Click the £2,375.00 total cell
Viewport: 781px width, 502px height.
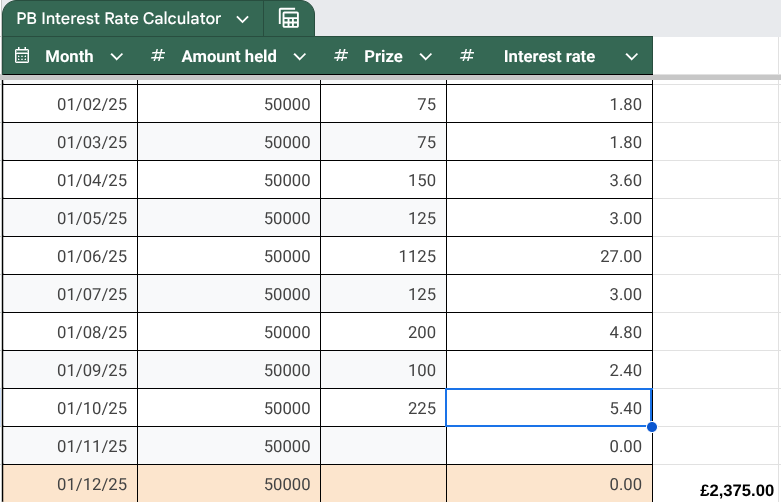(735, 490)
